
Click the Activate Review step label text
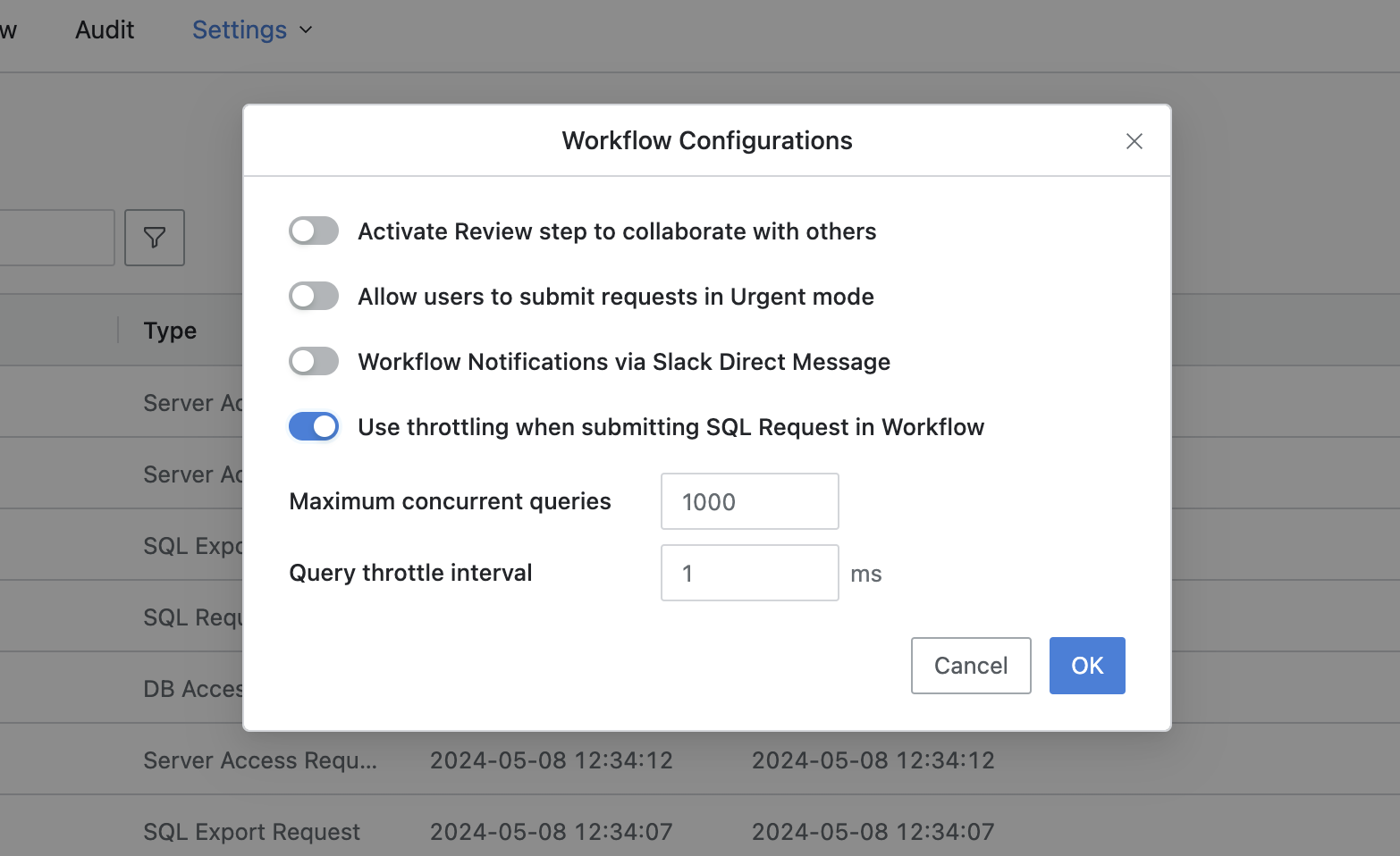pyautogui.click(x=617, y=231)
